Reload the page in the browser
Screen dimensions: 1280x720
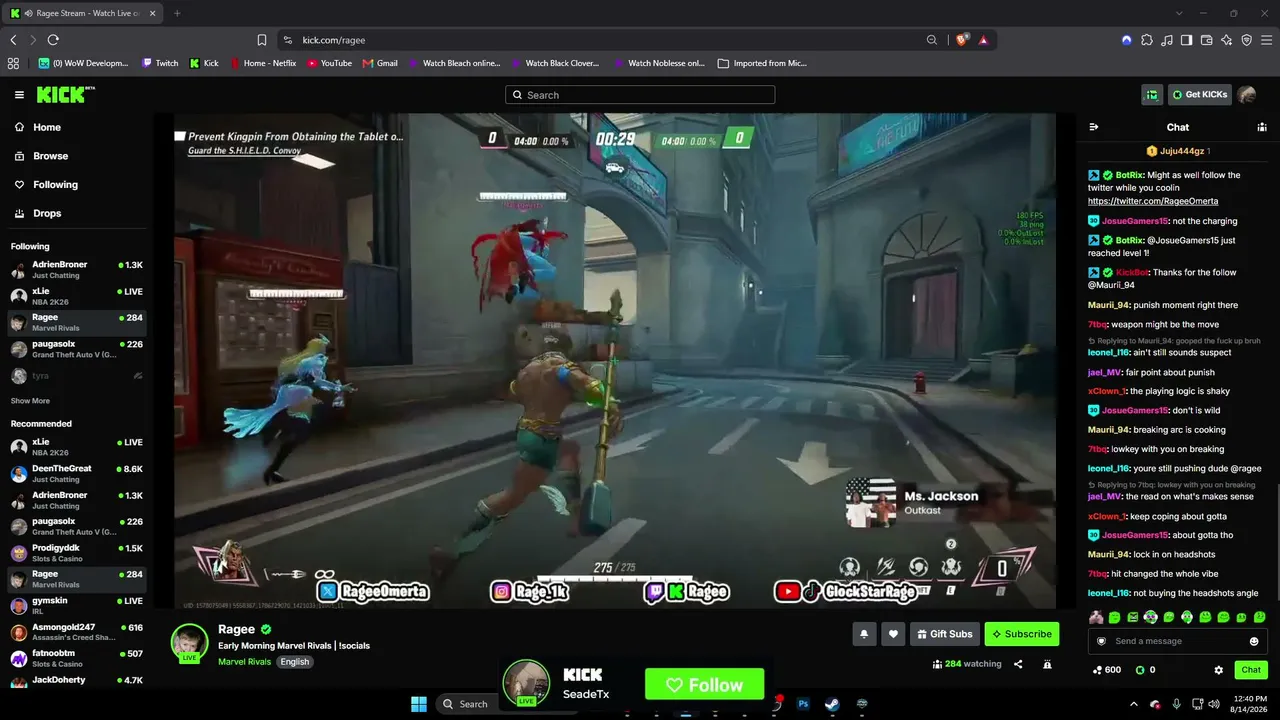click(x=53, y=40)
